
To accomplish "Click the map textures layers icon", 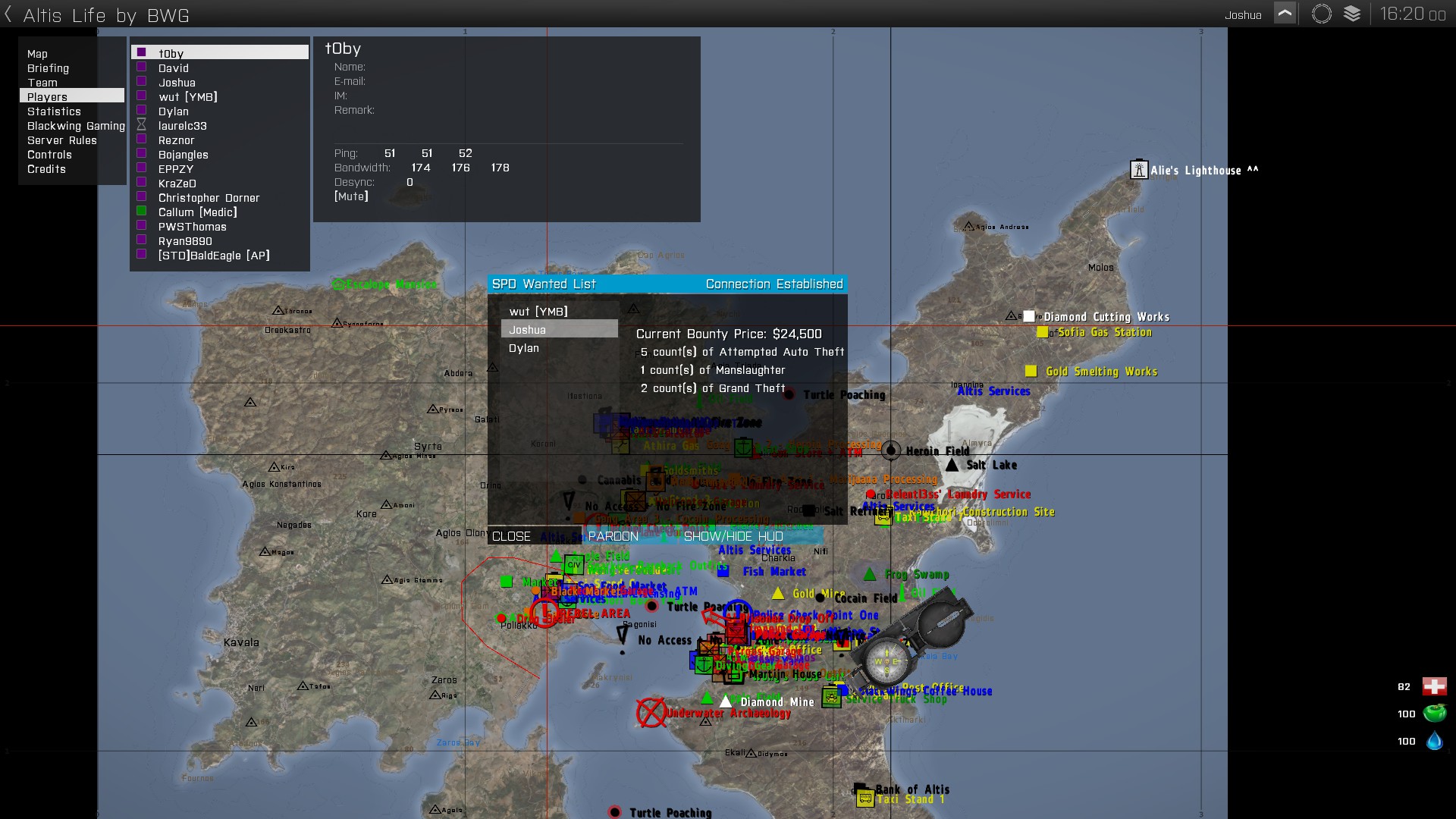I will tap(1352, 14).
